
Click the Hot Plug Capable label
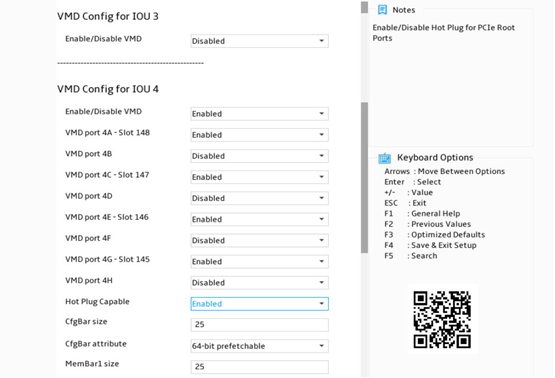97,302
